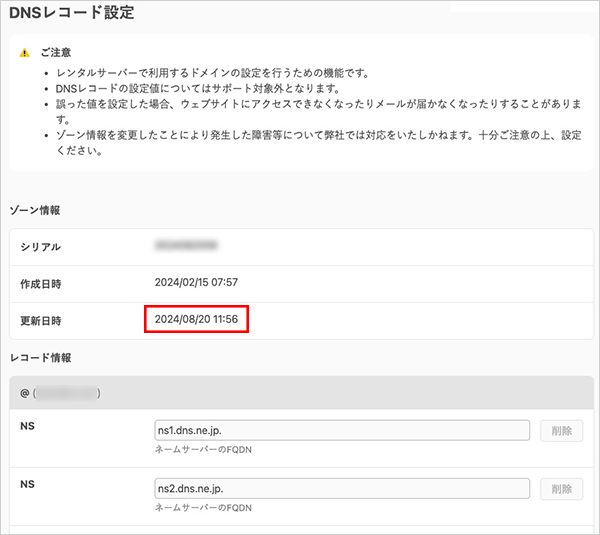Click the @ domain record group header
The height and width of the screenshot is (535, 600).
(x=60, y=393)
